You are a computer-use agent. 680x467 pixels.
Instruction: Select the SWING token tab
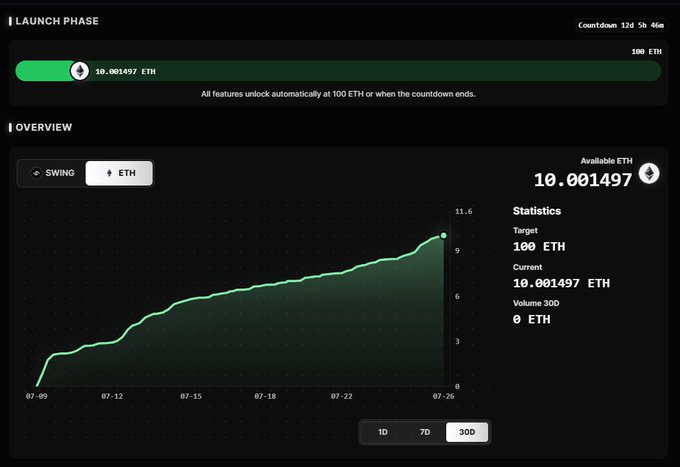[52, 173]
